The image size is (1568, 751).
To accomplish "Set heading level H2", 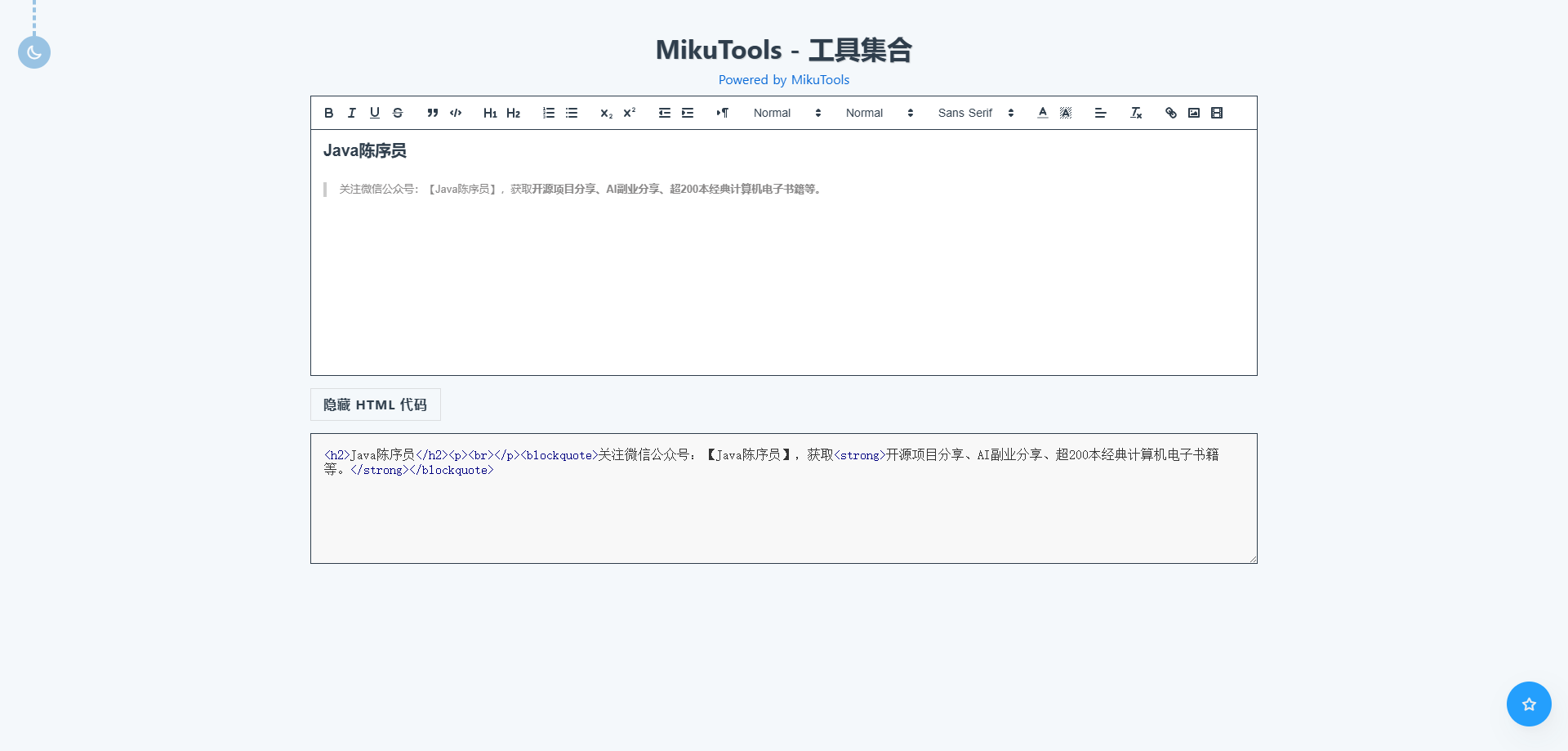I will [x=513, y=113].
